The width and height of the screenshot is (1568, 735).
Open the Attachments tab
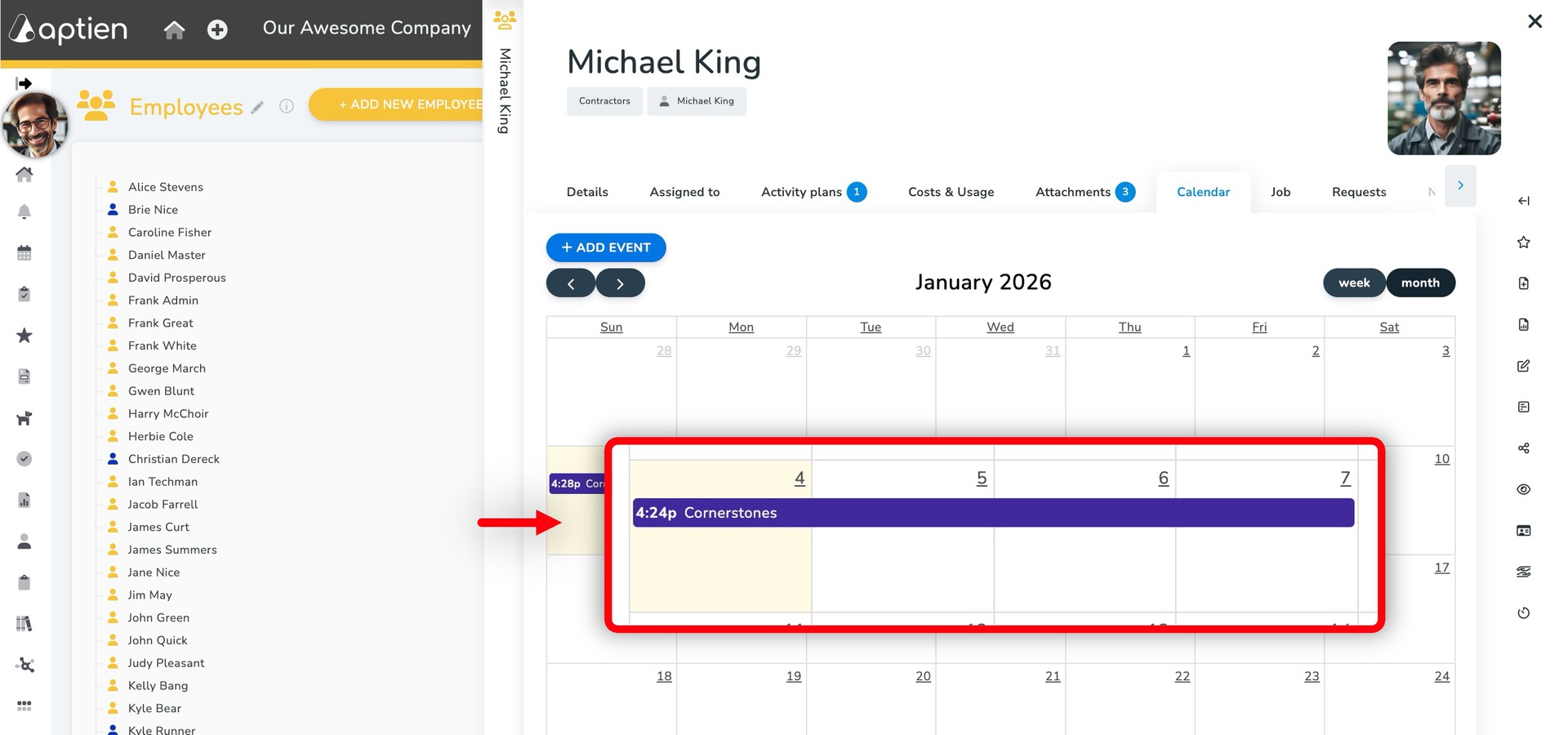[1072, 192]
